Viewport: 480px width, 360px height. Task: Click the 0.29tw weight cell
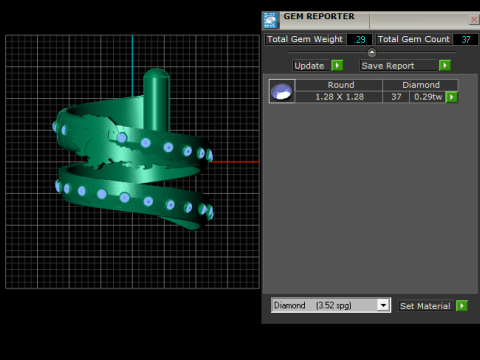428,97
